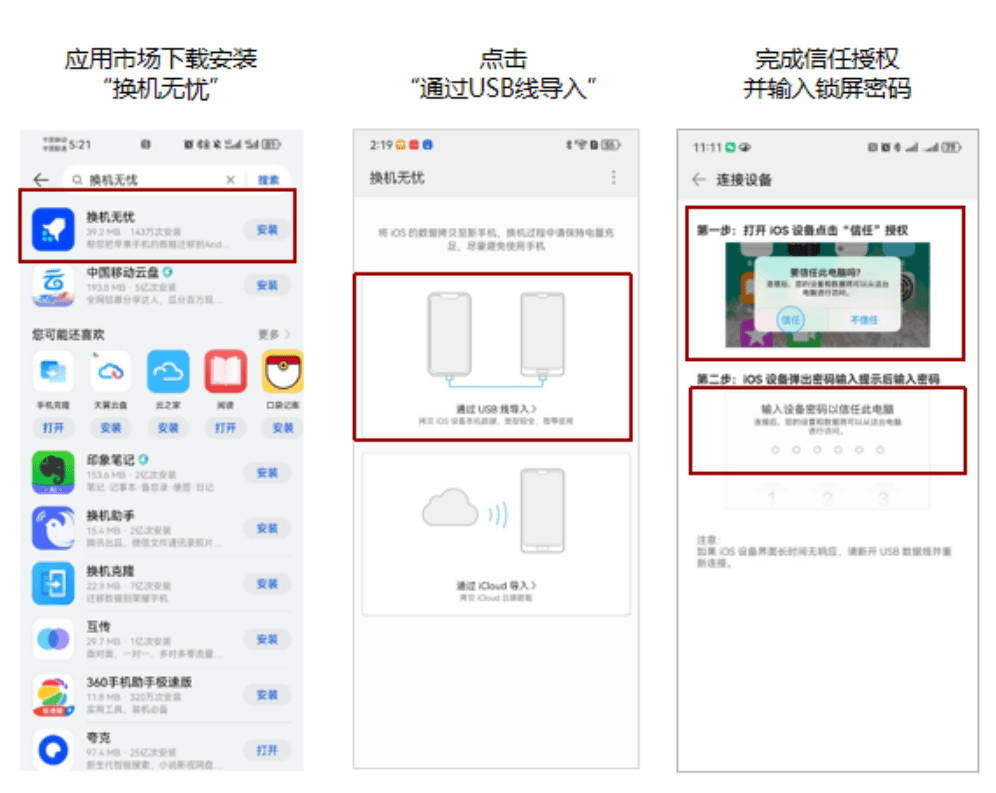The height and width of the screenshot is (793, 996).
Task: Open the three-dot overflow menu in 换机无忧
Action: [613, 177]
